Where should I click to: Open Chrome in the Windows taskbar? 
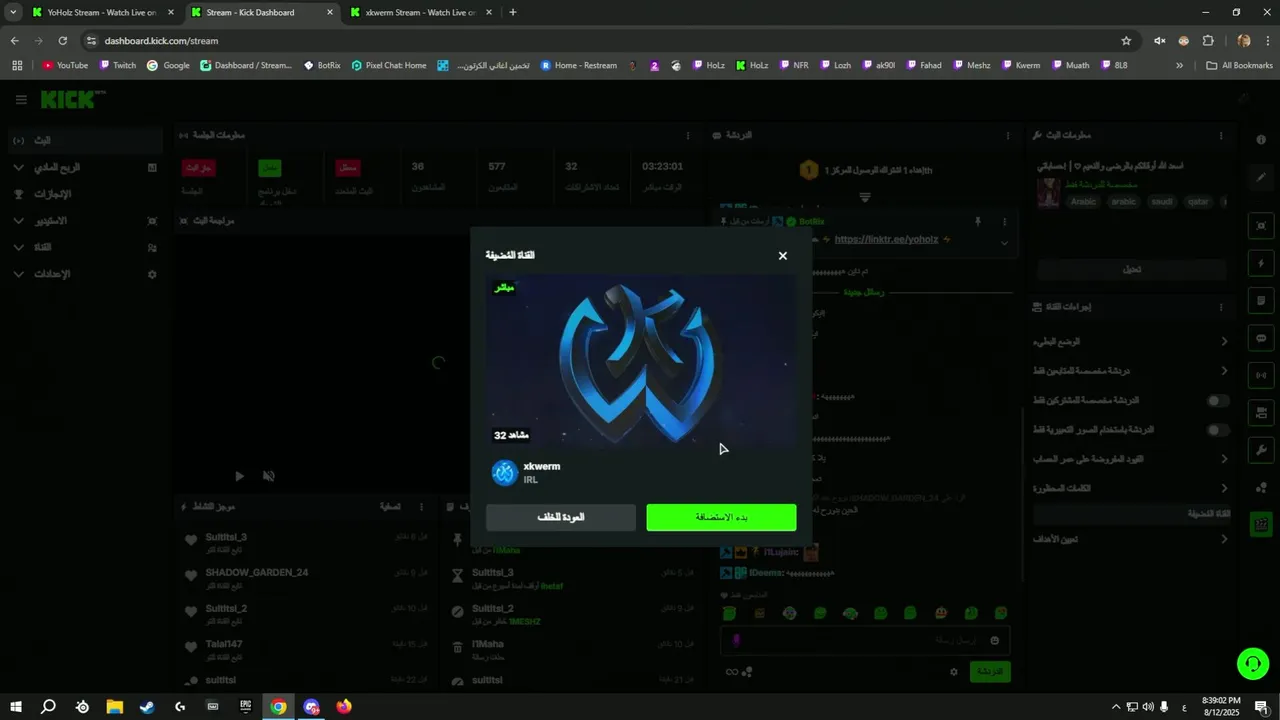click(278, 707)
